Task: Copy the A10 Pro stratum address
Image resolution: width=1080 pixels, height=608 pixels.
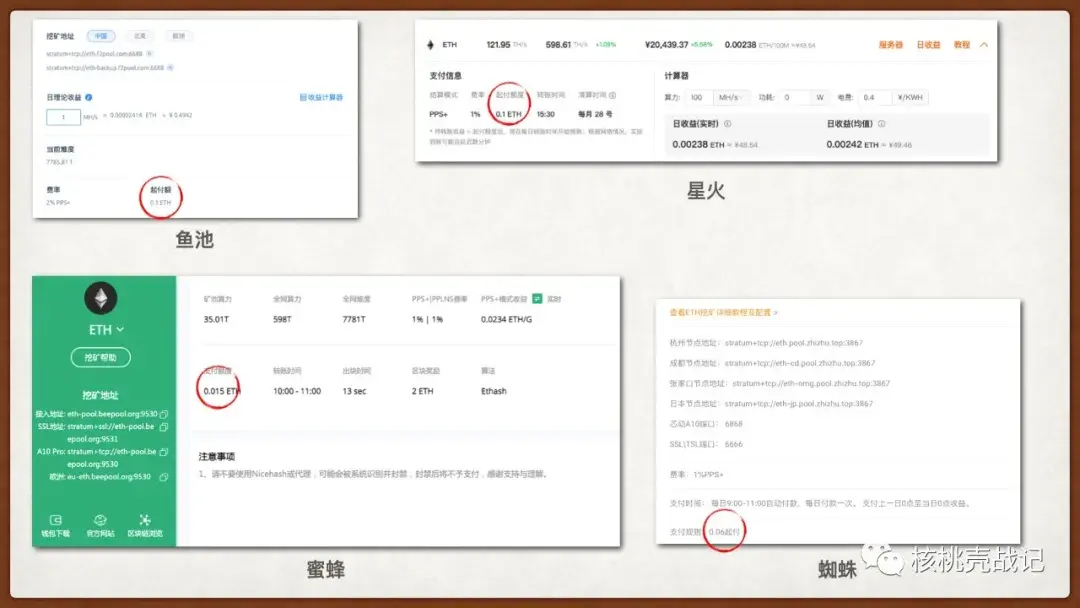Action: [x=164, y=452]
